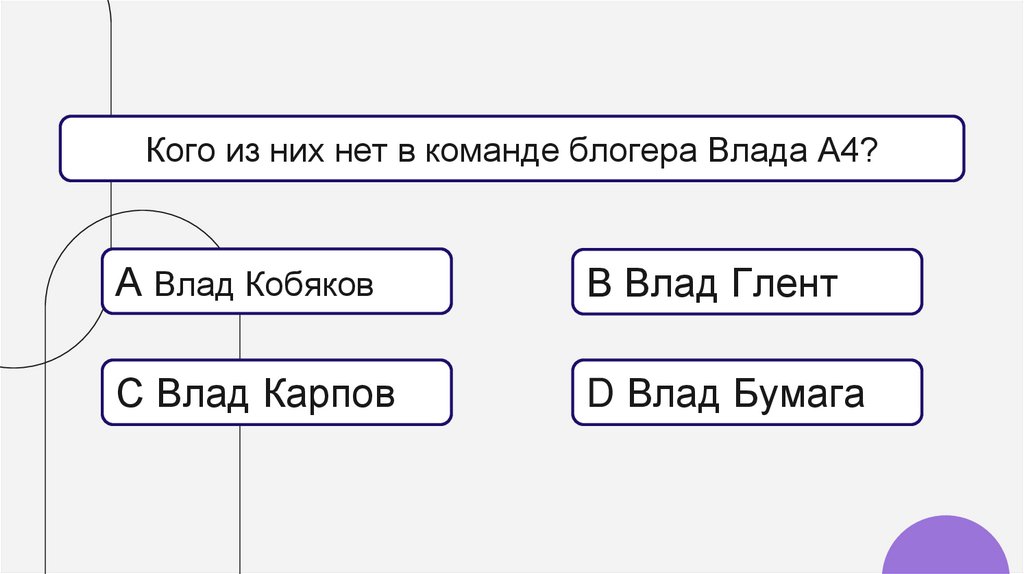This screenshot has width=1024, height=574.
Task: Click the letter D before Влад Бумага
Action: [x=600, y=394]
